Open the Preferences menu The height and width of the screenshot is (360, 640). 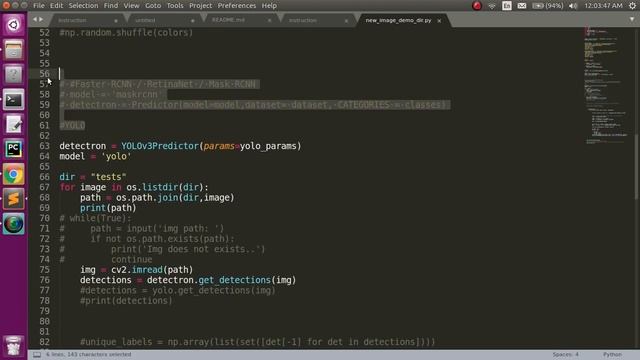pos(237,6)
